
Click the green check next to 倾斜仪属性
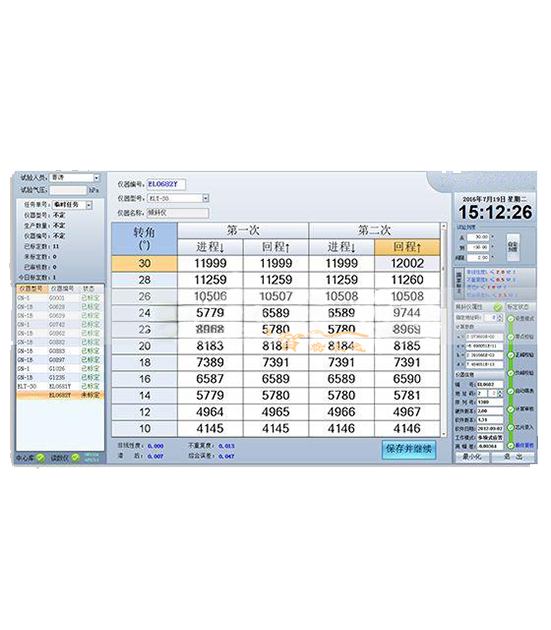[498, 307]
